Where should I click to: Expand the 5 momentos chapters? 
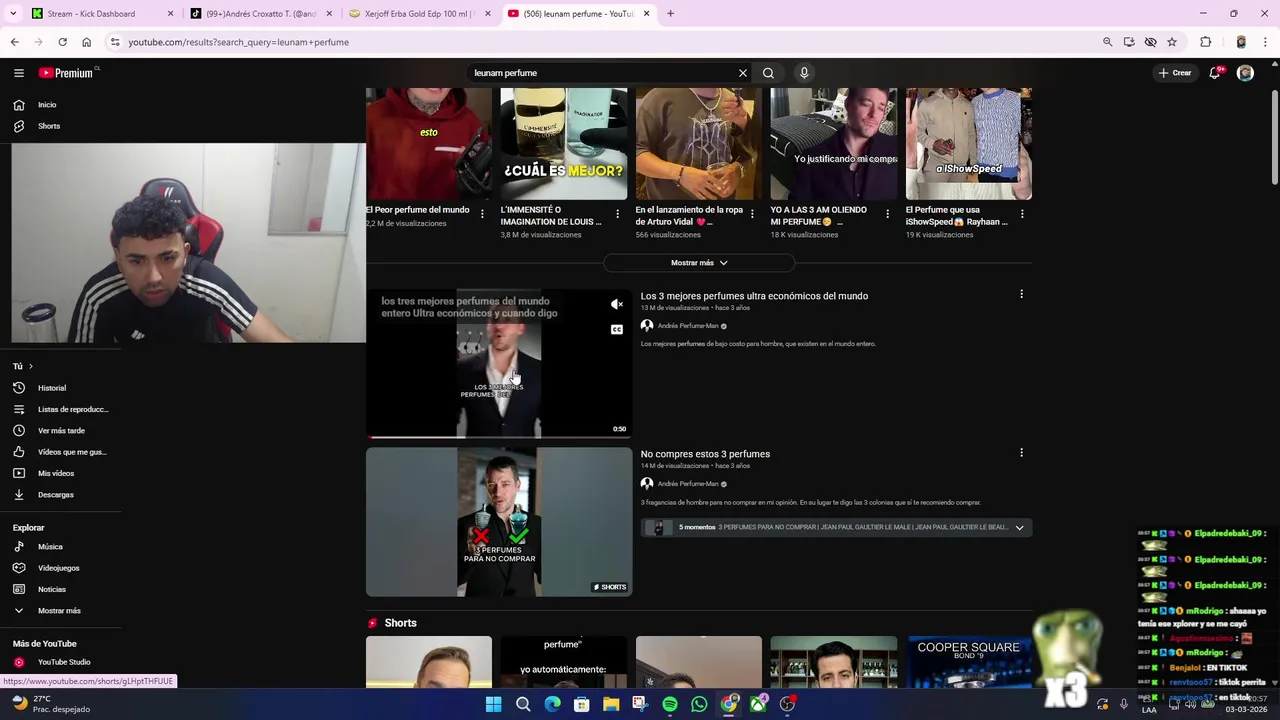tap(1019, 527)
